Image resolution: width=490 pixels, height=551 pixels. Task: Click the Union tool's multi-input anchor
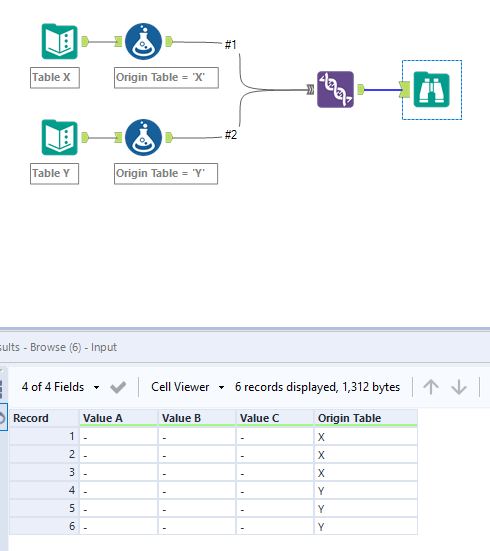(310, 90)
